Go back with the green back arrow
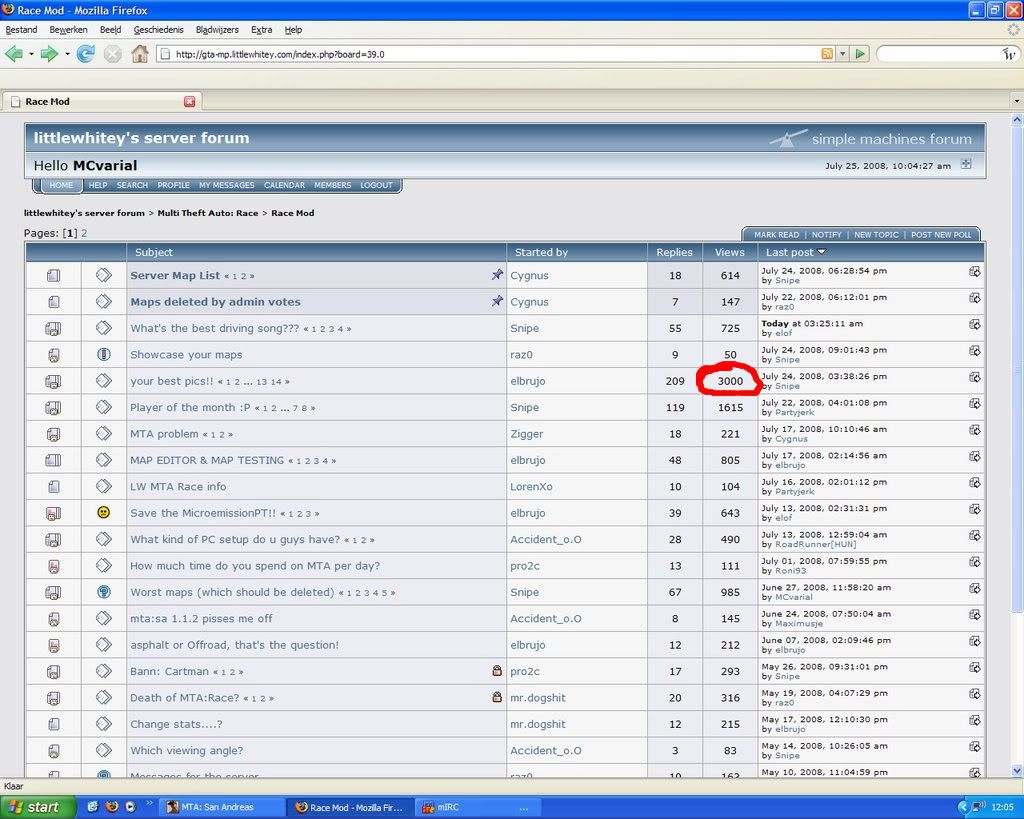The width and height of the screenshot is (1024, 819). pyautogui.click(x=14, y=54)
